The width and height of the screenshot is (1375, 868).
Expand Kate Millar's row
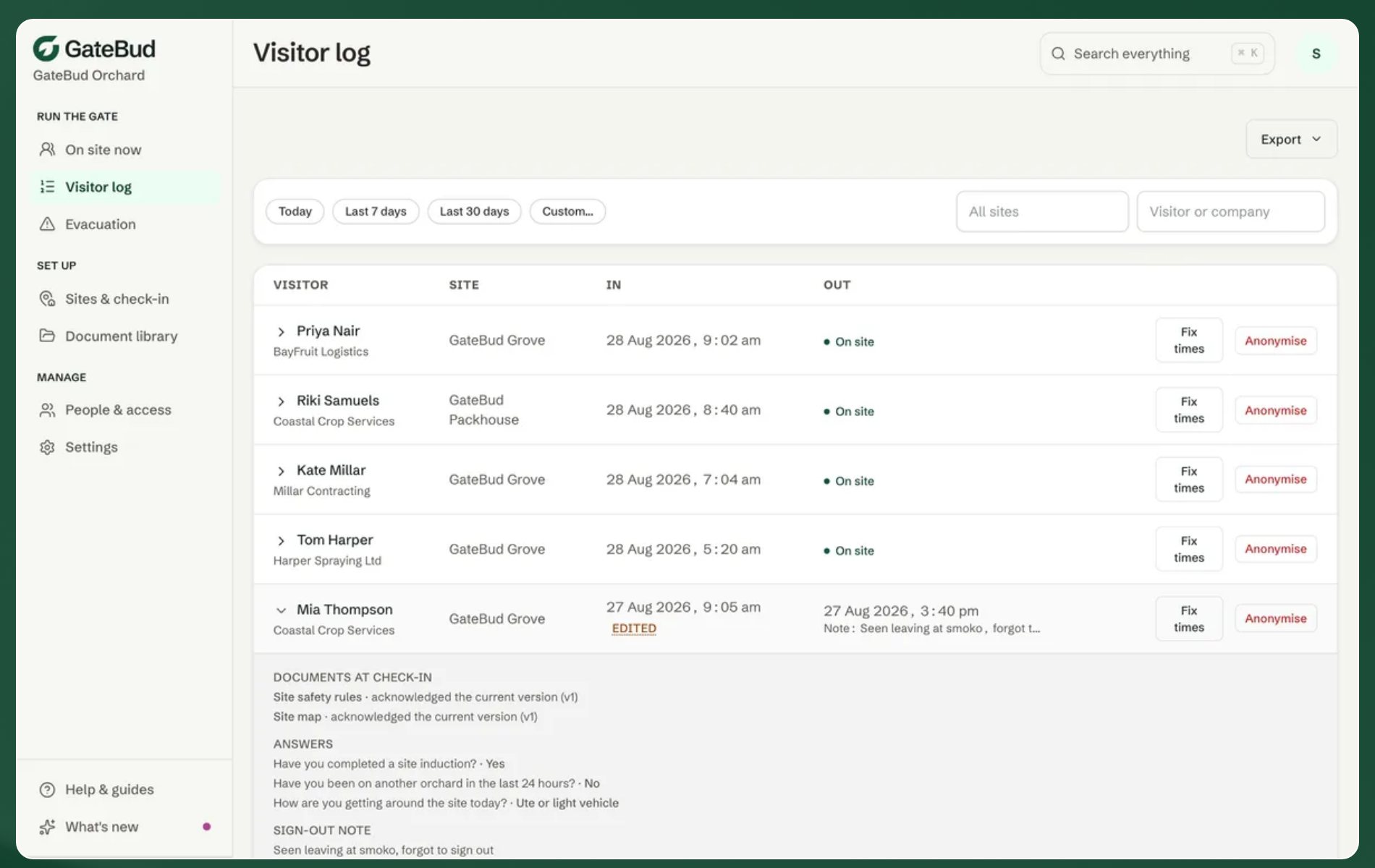pos(281,471)
